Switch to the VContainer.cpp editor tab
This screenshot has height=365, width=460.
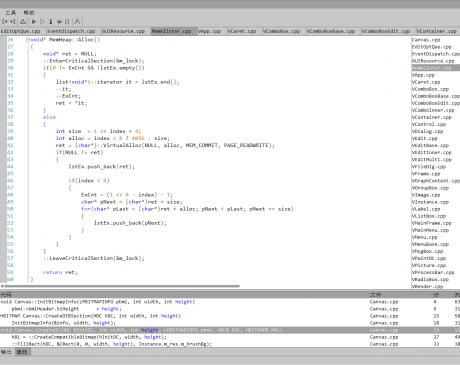(437, 31)
